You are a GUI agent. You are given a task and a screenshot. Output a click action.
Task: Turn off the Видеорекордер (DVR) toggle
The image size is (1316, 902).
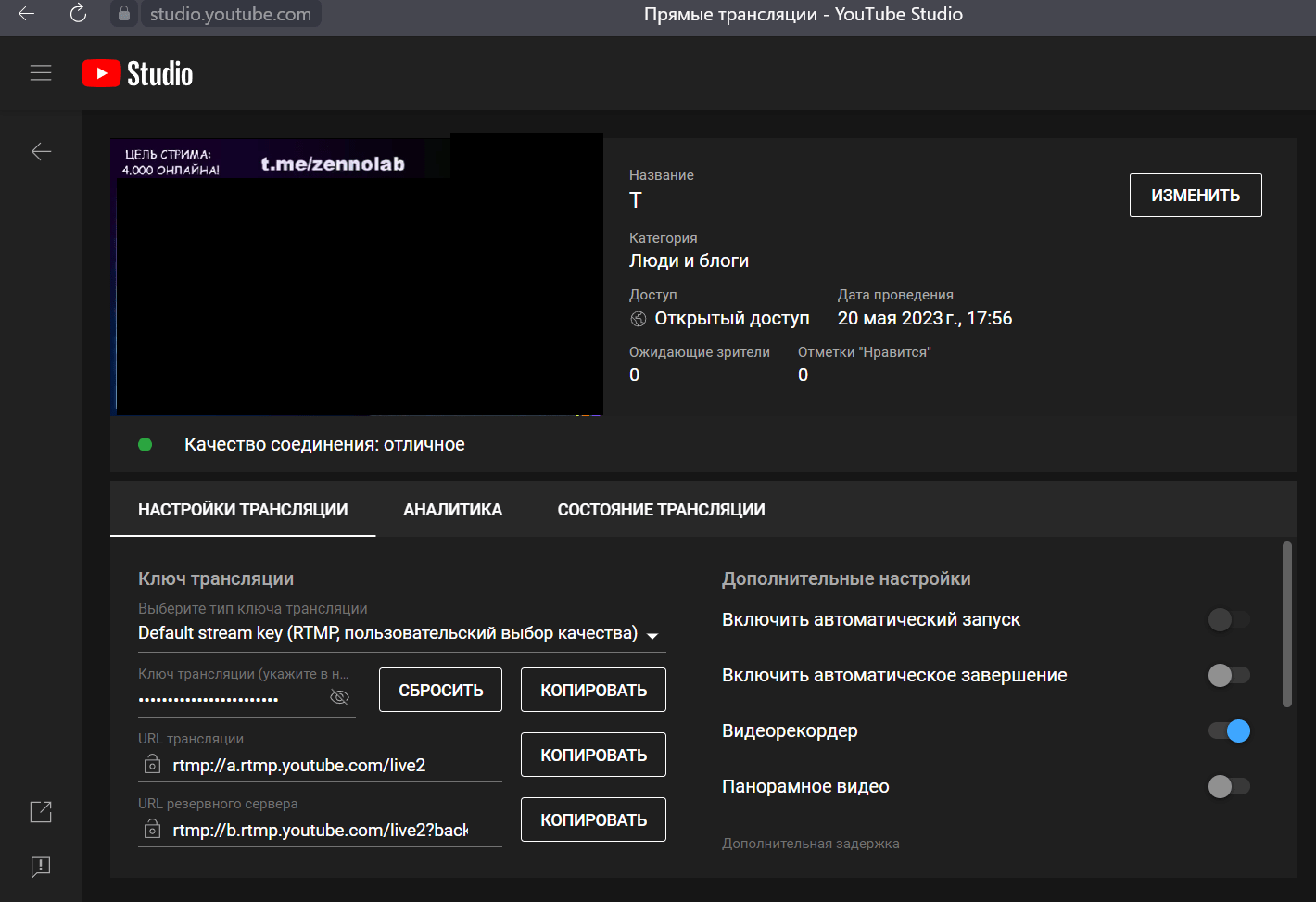[1229, 730]
